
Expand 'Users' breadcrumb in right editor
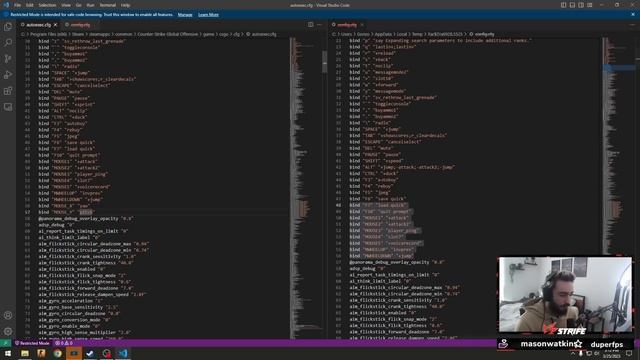tap(346, 34)
